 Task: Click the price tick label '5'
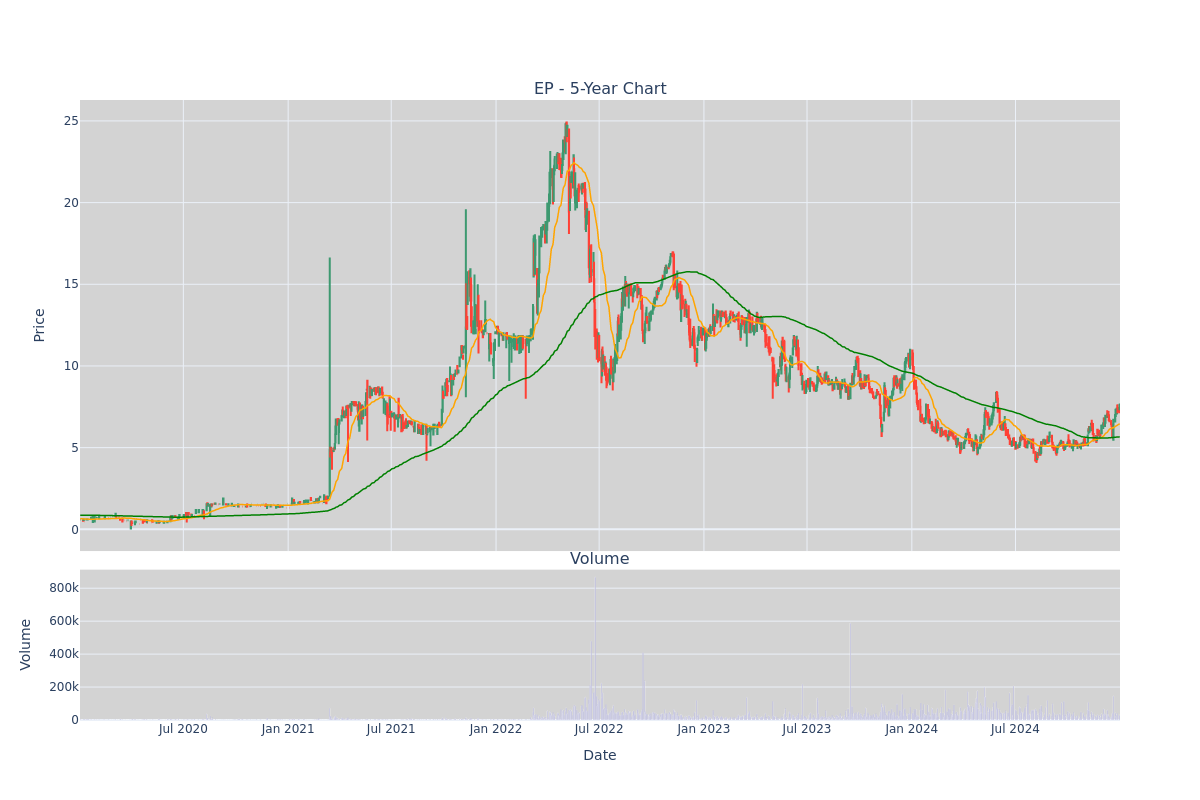point(74,448)
